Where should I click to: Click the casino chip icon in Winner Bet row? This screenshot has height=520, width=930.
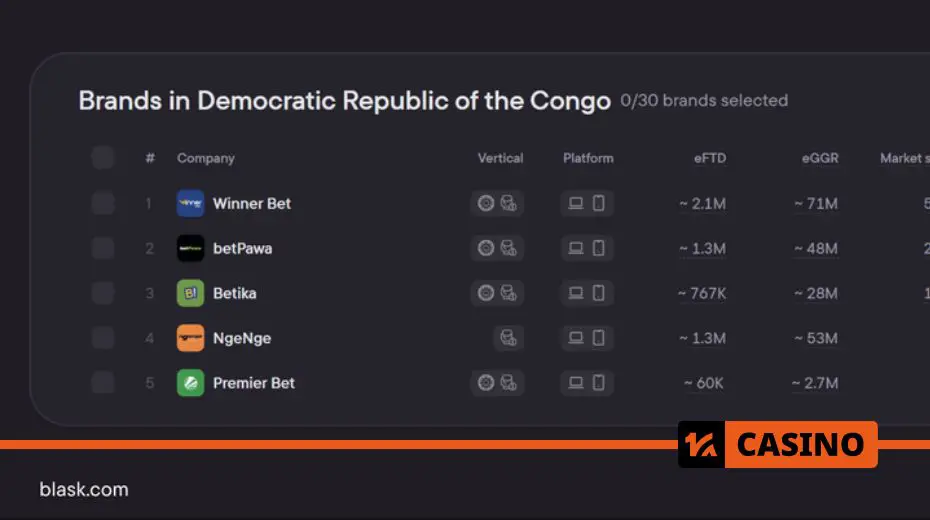[486, 203]
